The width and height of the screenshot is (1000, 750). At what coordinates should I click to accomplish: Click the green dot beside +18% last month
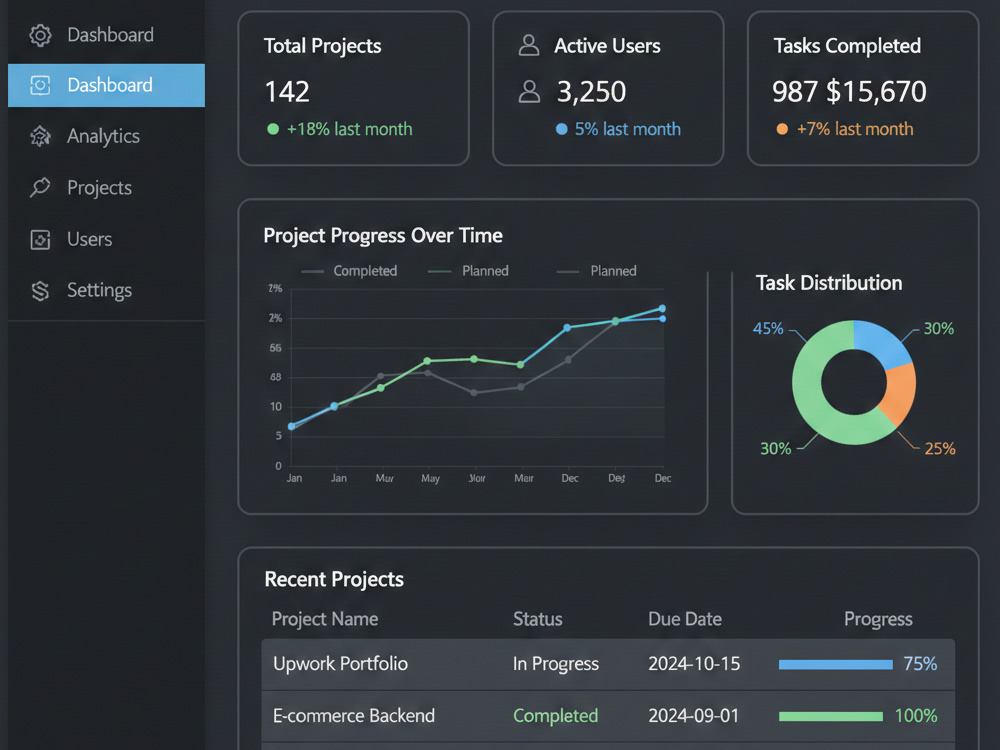click(273, 129)
